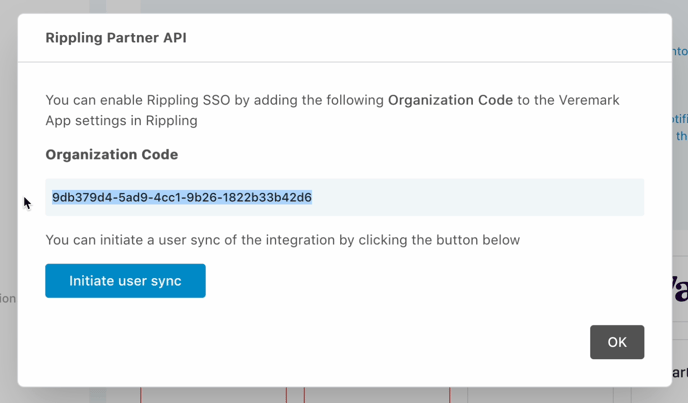Viewport: 688px width, 403px height.
Task: Start the sync with Initiate user sync
Action: 125,281
